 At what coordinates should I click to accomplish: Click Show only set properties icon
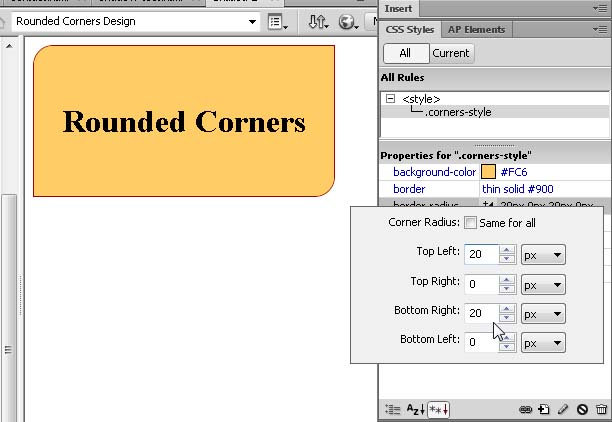[438, 409]
